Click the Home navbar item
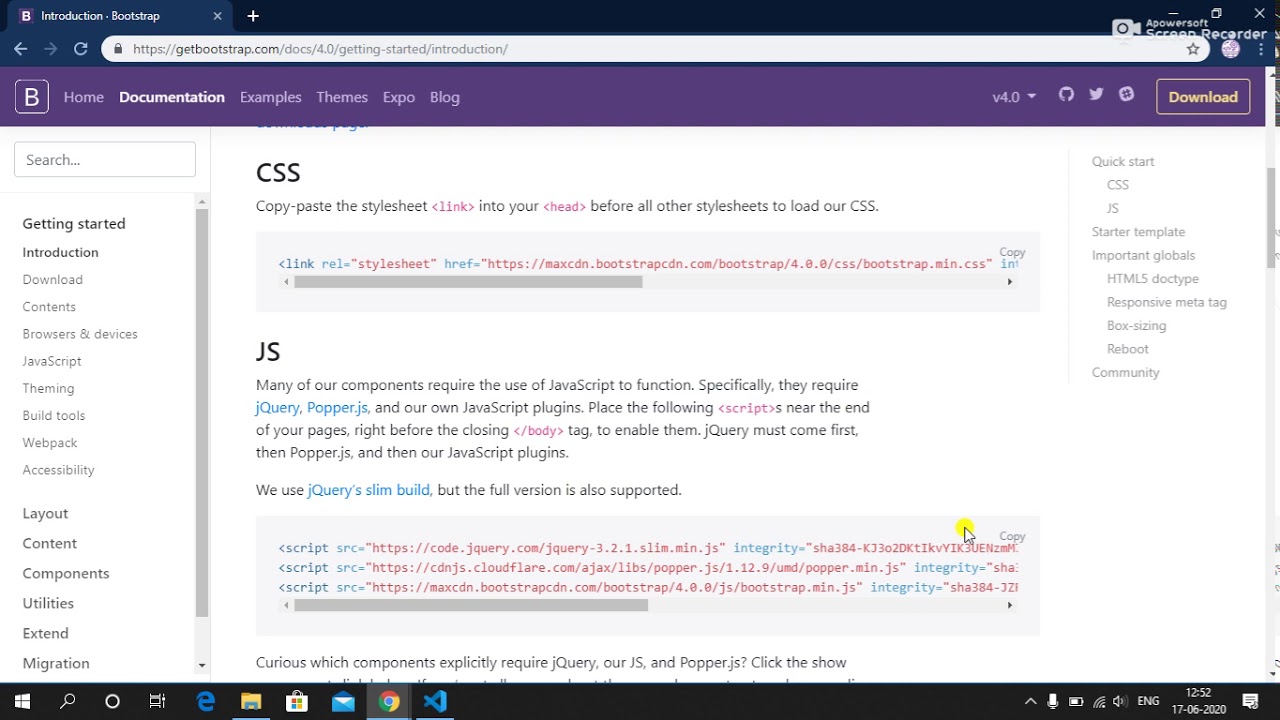The image size is (1280, 720). 84,97
